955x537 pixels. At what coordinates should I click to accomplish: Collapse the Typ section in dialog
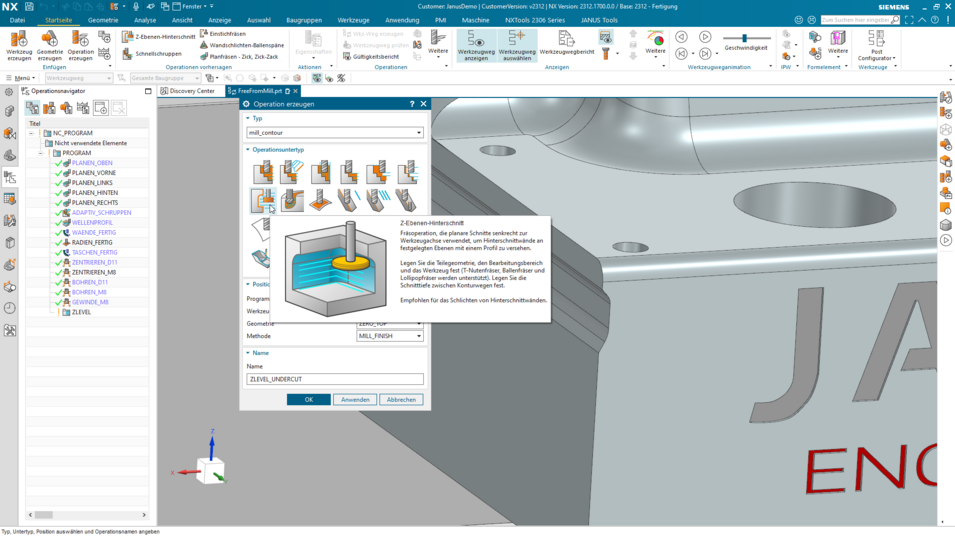pos(248,118)
